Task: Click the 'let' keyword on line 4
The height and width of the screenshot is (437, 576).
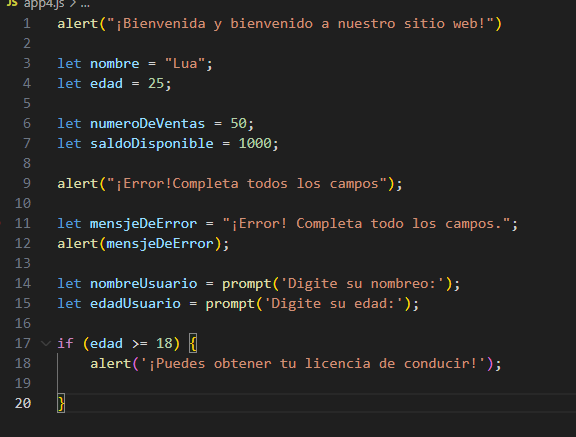Action: click(69, 84)
